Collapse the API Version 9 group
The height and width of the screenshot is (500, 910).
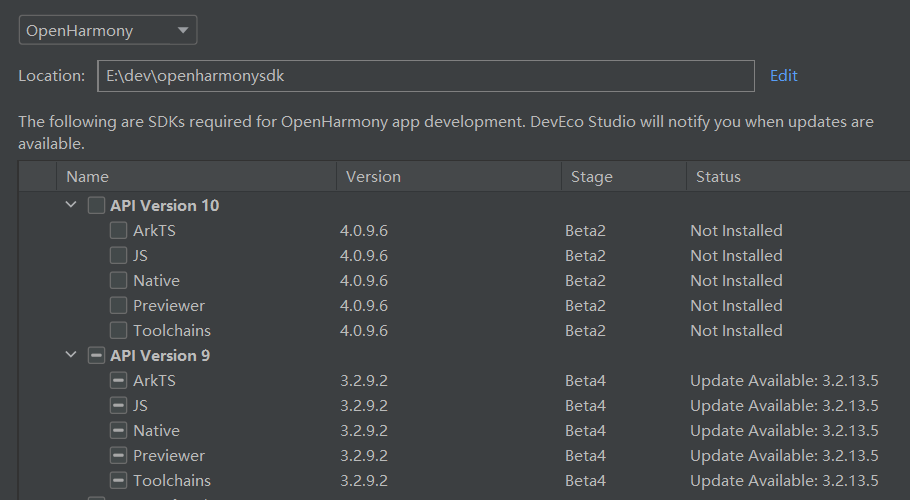point(71,354)
